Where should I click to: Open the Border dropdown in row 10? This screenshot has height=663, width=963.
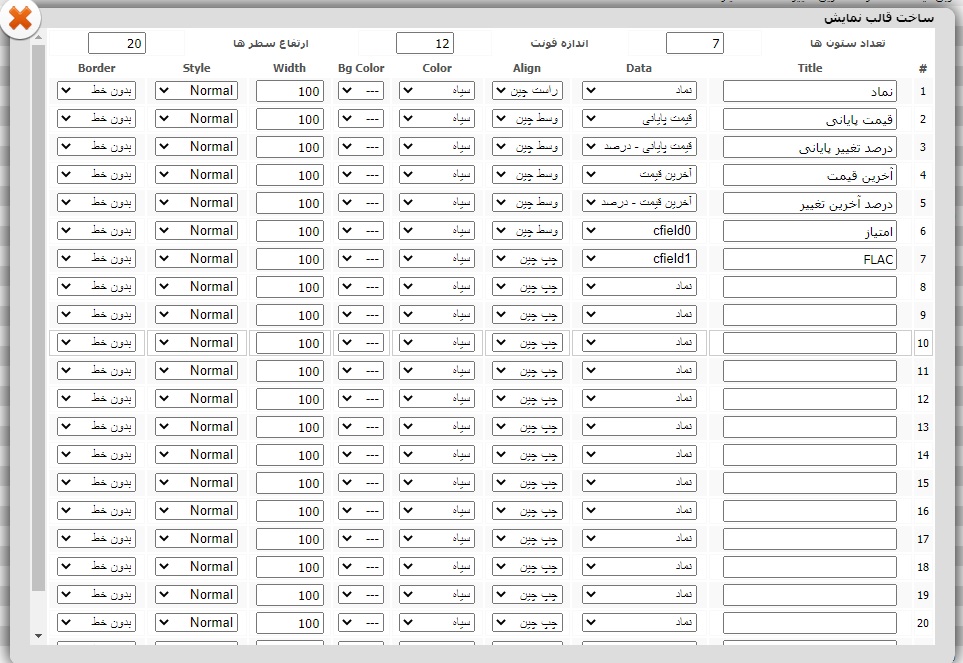pyautogui.click(x=96, y=343)
